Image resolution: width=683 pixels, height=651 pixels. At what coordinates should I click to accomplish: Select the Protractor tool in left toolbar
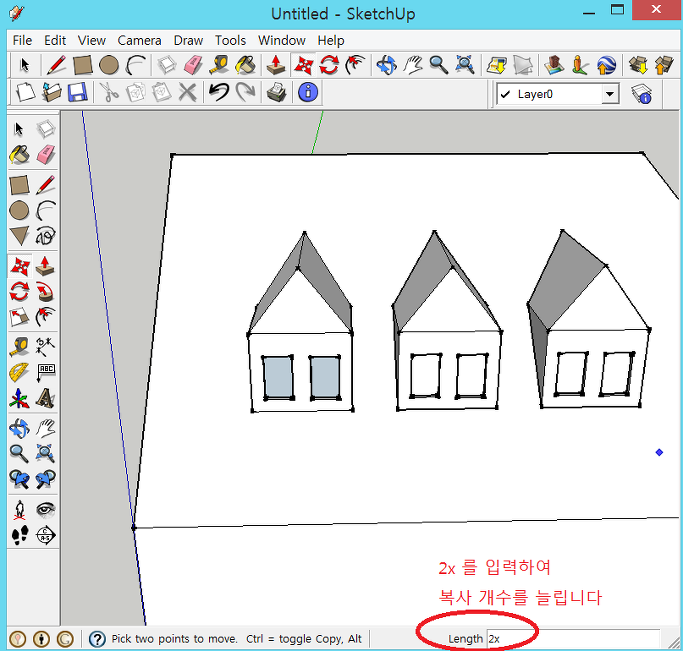pos(20,373)
